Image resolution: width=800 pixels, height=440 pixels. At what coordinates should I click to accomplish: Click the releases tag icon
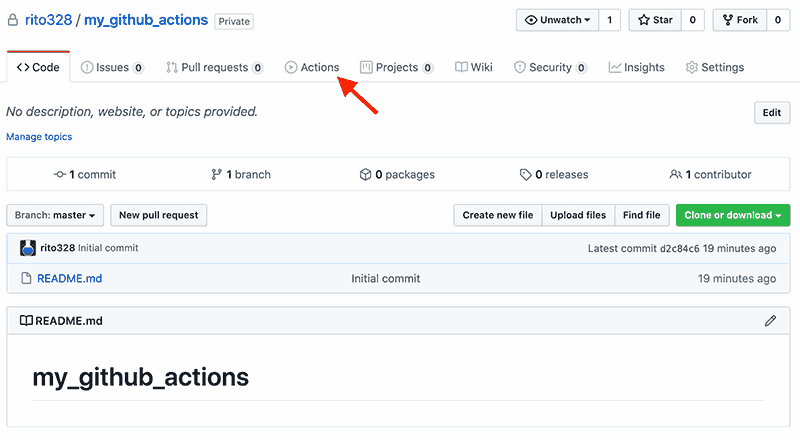(x=526, y=174)
